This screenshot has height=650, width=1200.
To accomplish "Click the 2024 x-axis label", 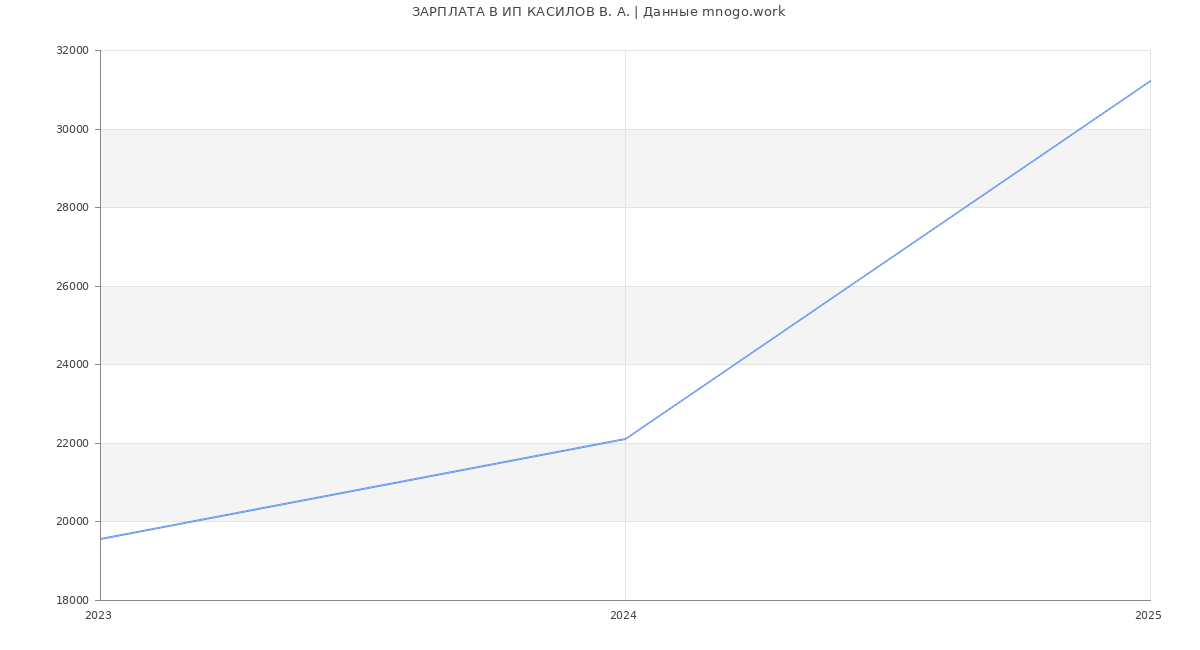I will [x=623, y=616].
